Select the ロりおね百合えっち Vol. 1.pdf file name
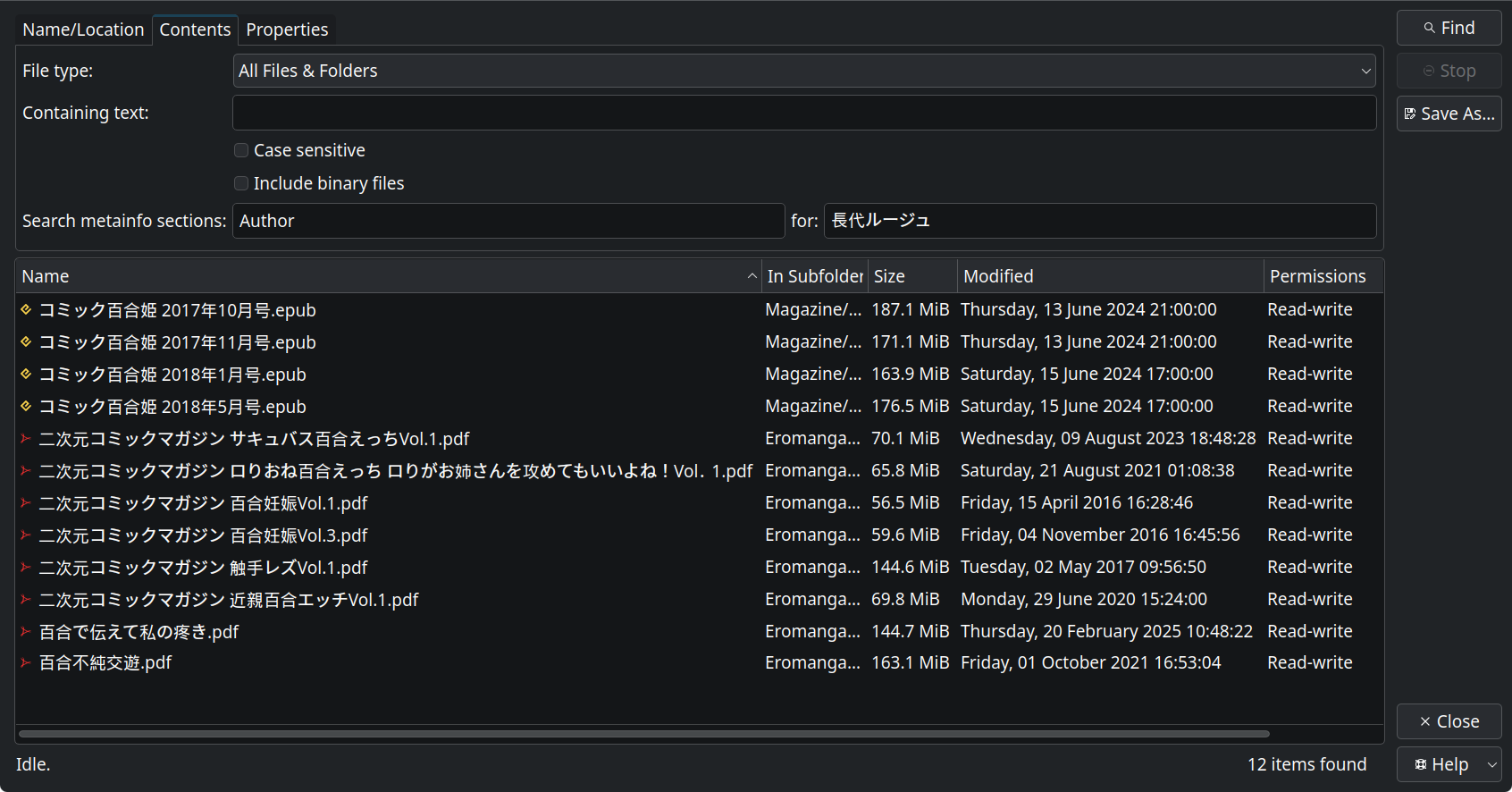Viewport: 1512px width, 792px height. (396, 471)
